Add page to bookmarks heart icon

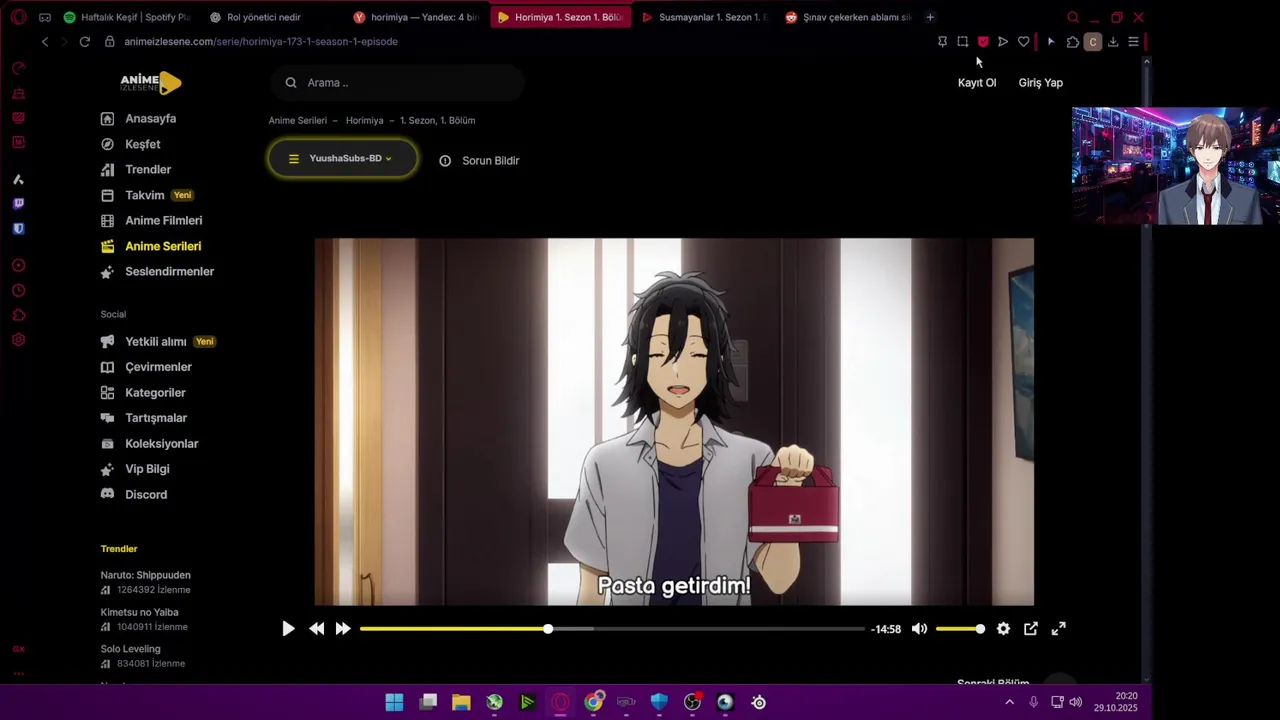point(1023,42)
